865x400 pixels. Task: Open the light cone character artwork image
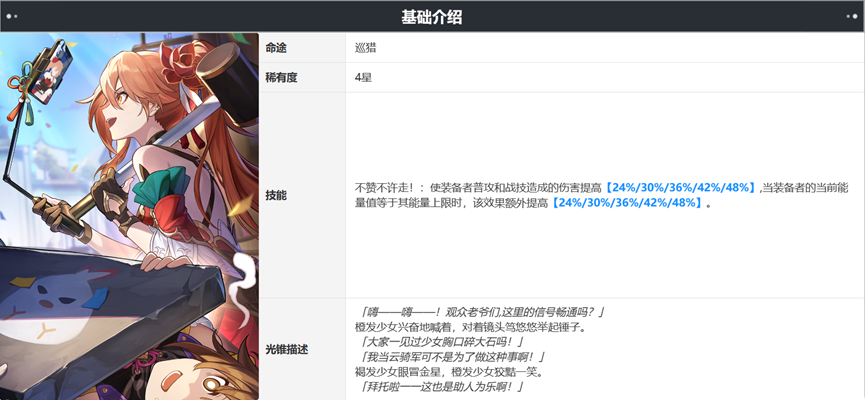tap(129, 216)
